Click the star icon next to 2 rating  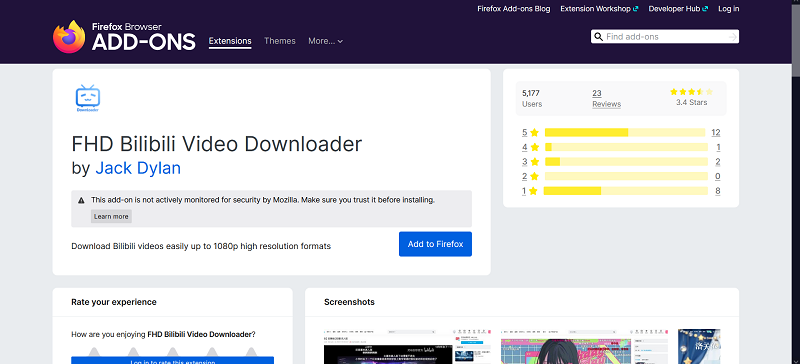coord(534,177)
